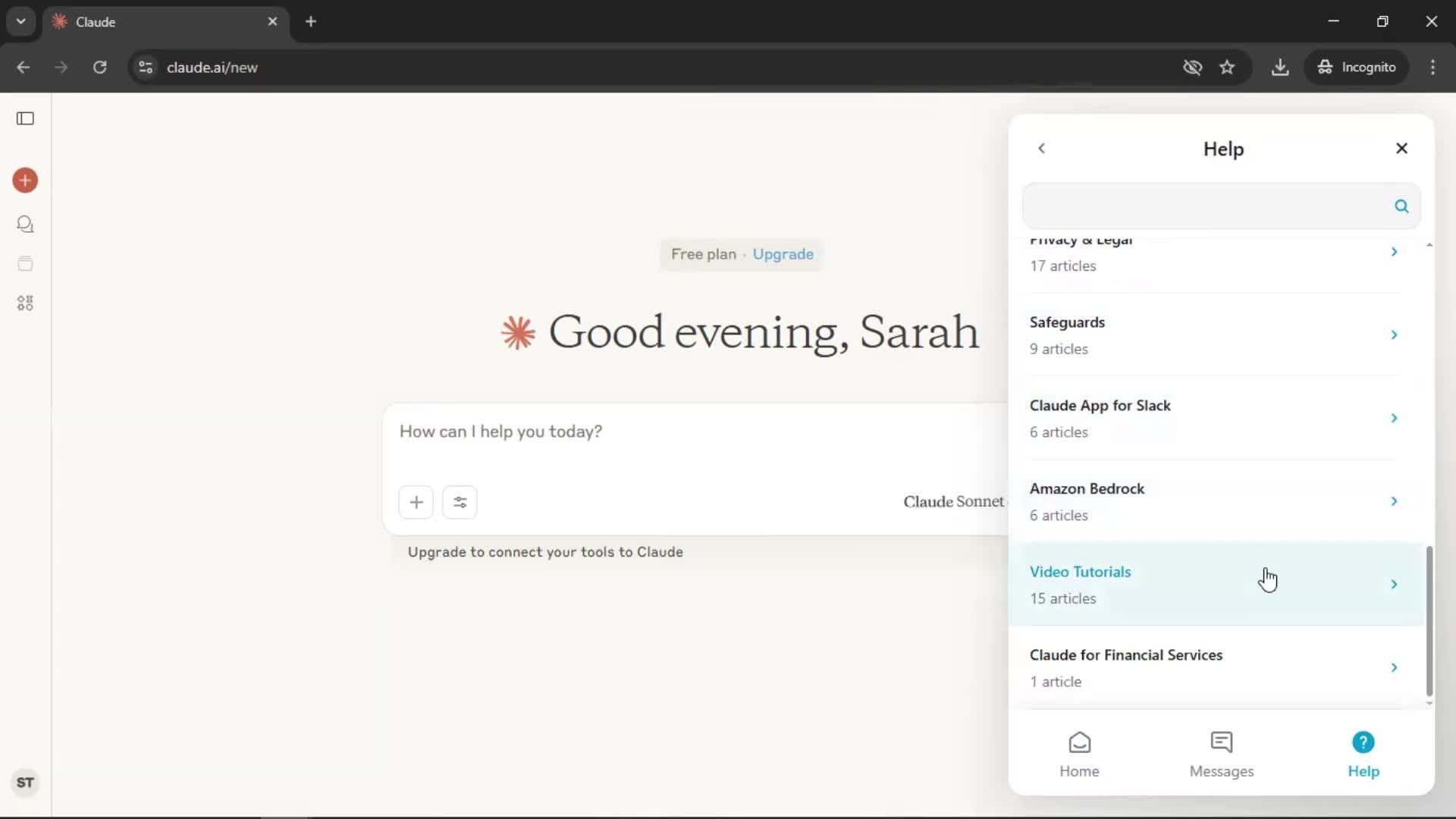Viewport: 1456px width, 819px height.
Task: Open the browser downloads icon
Action: point(1280,67)
